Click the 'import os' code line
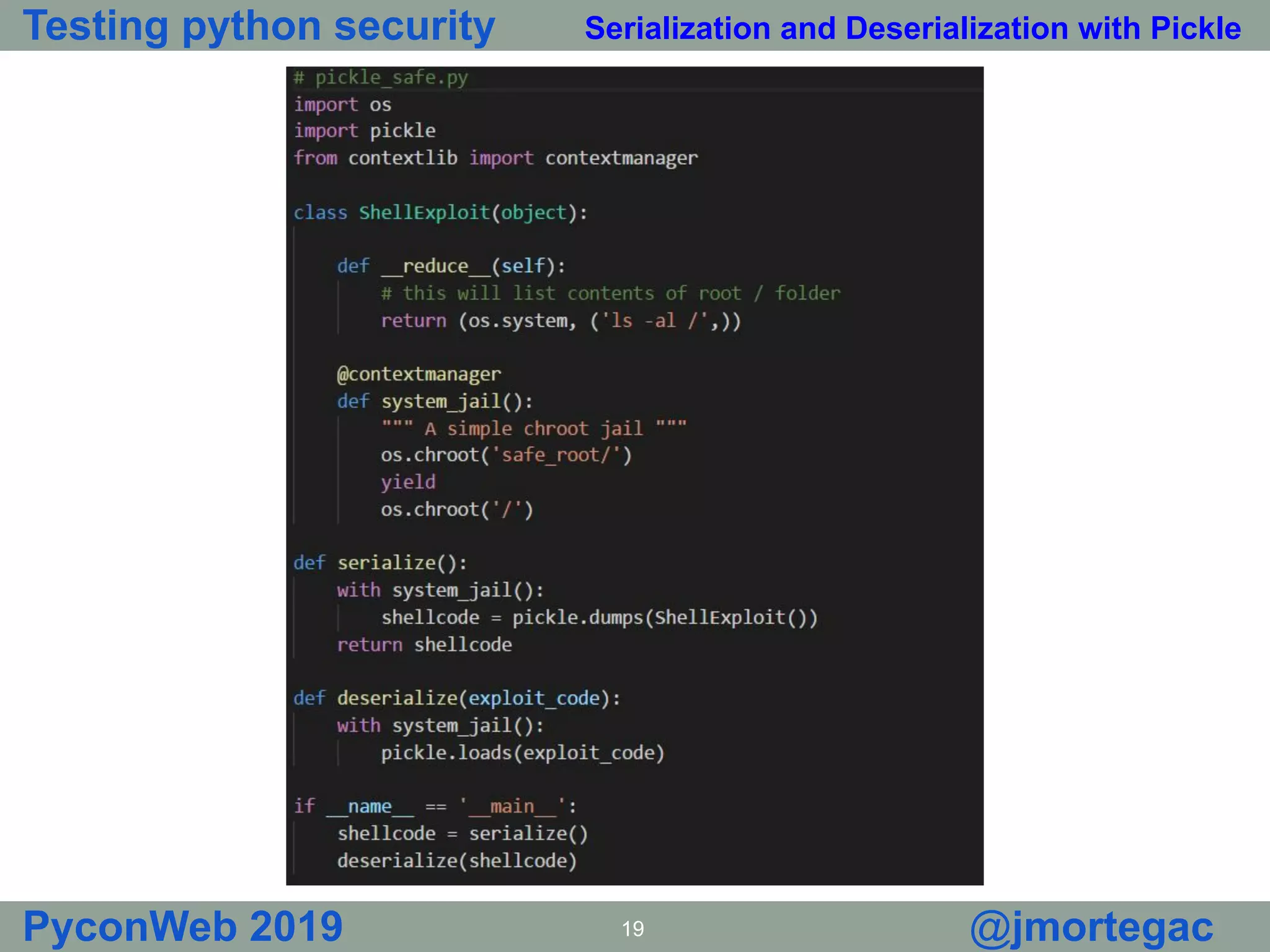 [342, 105]
